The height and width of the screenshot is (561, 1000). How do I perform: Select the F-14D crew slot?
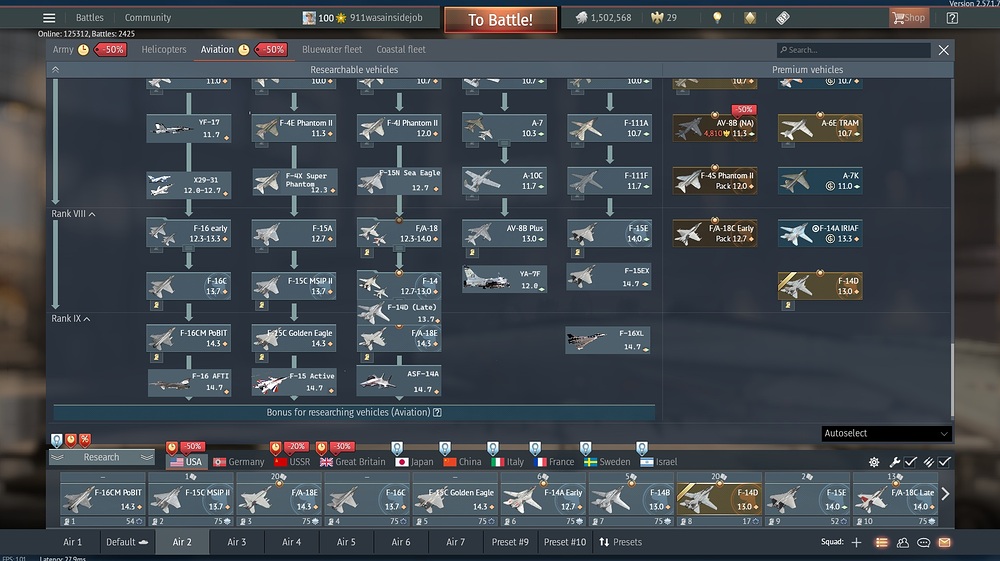click(x=719, y=499)
